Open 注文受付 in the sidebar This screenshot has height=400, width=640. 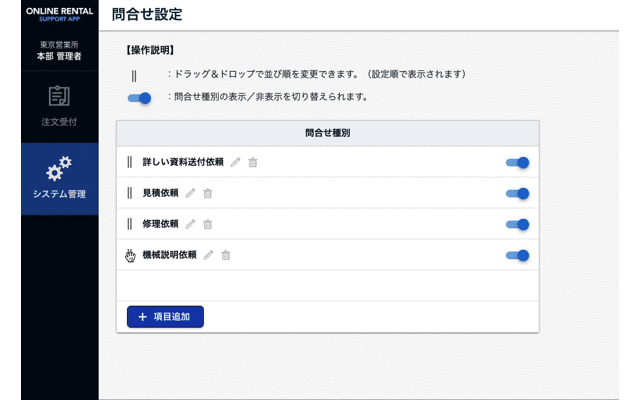click(x=59, y=106)
